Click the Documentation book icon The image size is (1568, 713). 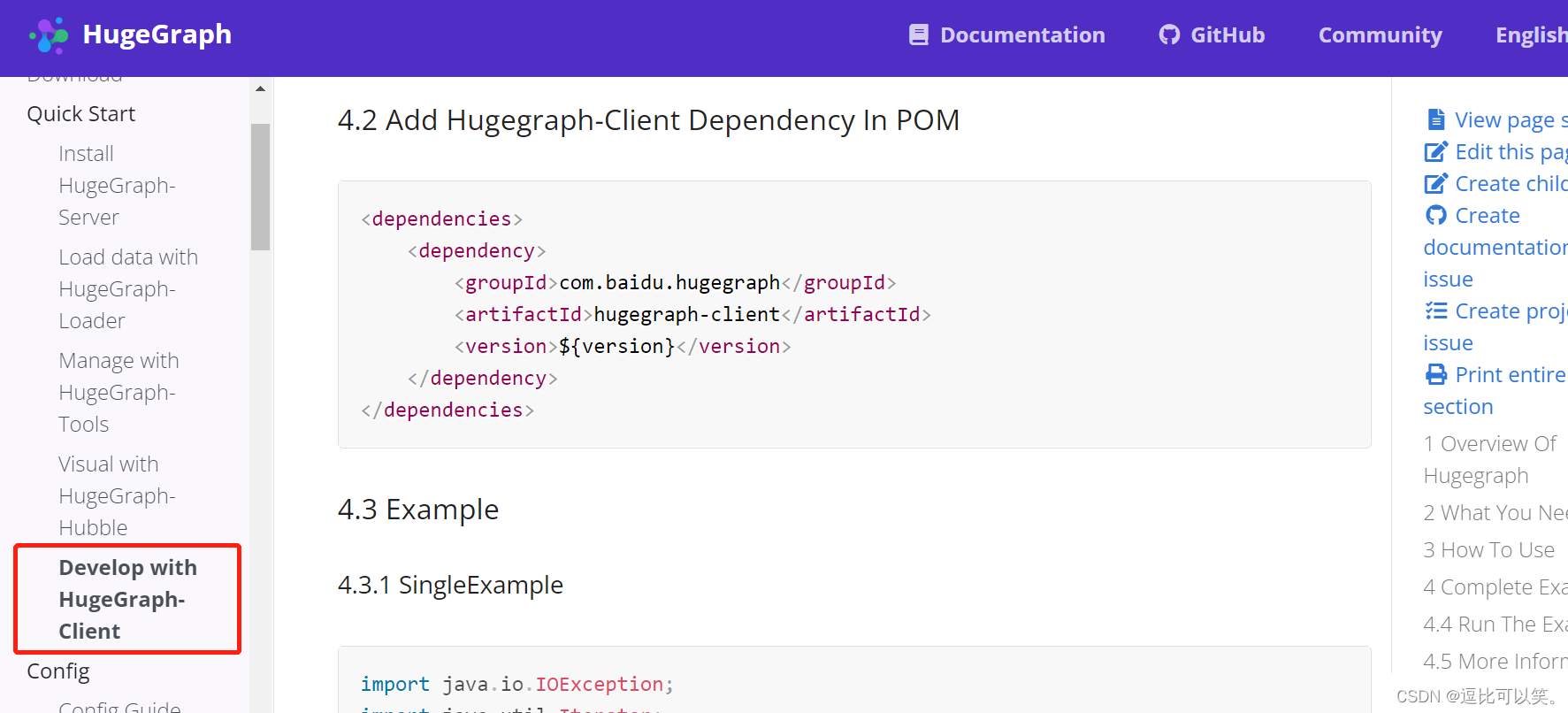[919, 34]
